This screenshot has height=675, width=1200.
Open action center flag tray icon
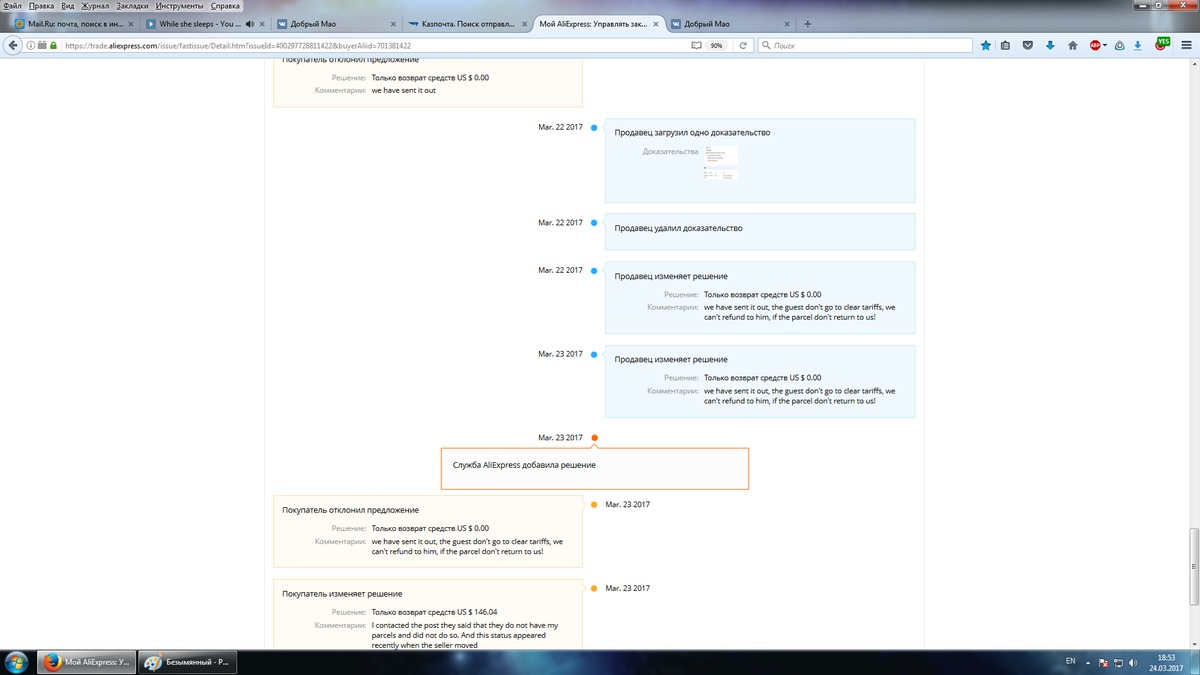point(1102,663)
